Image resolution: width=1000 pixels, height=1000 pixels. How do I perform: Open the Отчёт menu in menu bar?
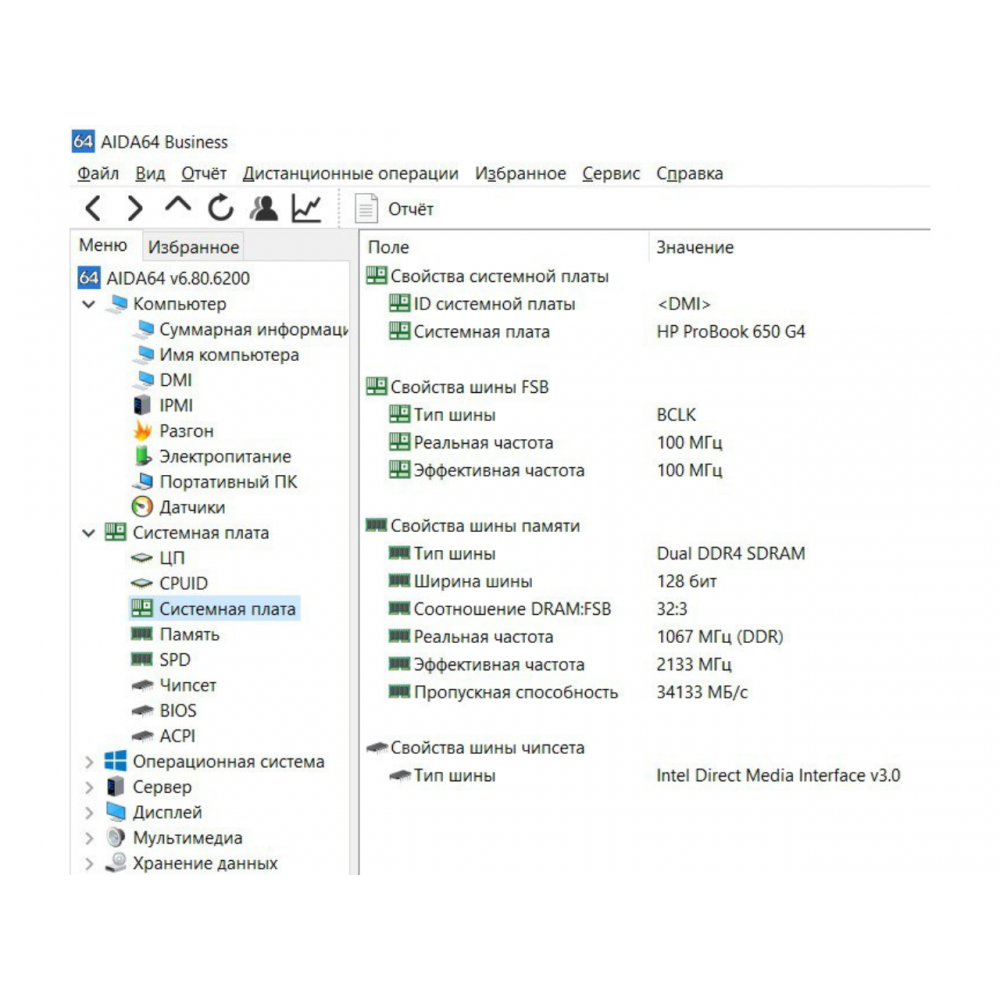pos(203,173)
